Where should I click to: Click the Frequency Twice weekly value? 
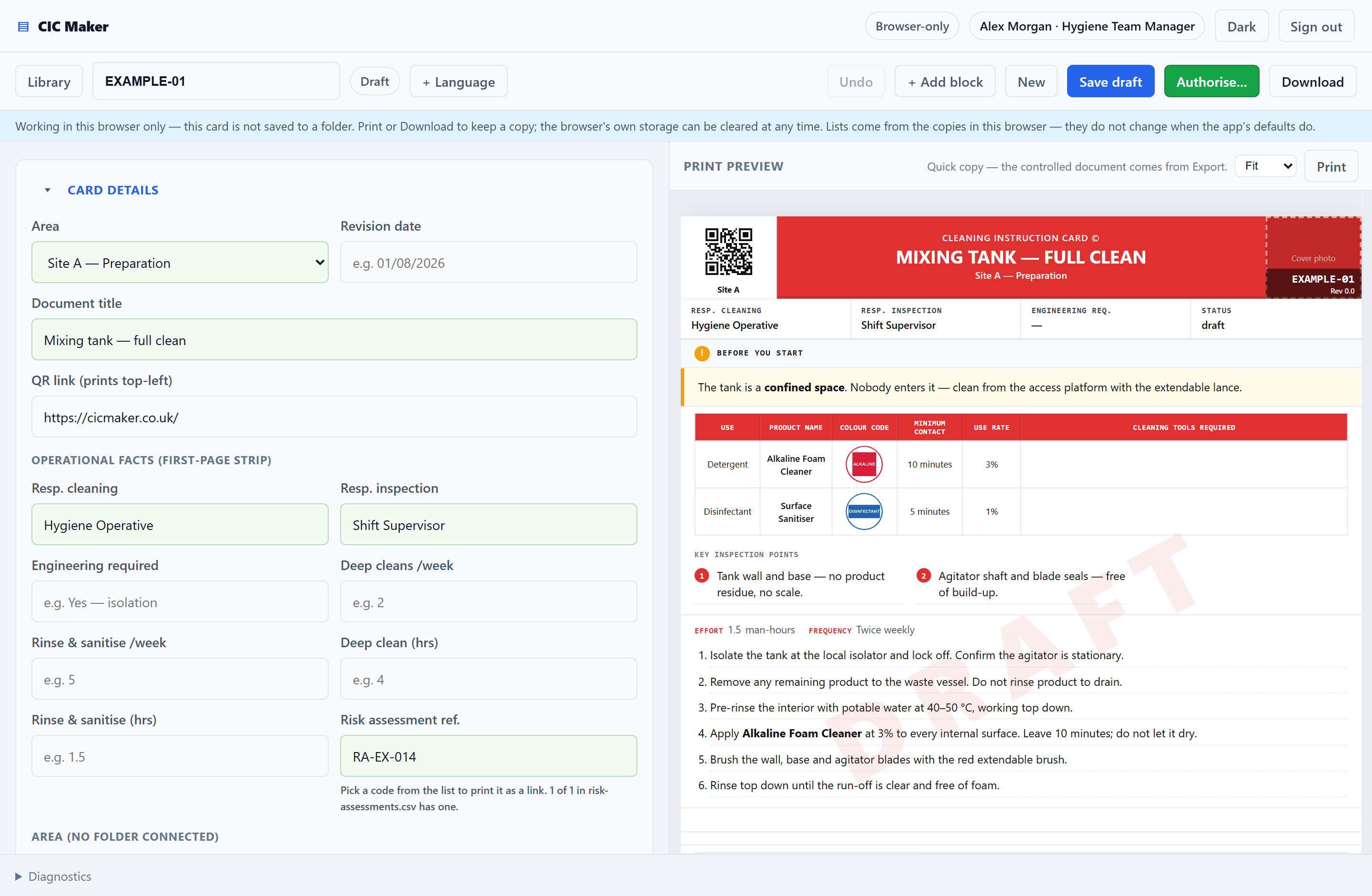click(886, 630)
